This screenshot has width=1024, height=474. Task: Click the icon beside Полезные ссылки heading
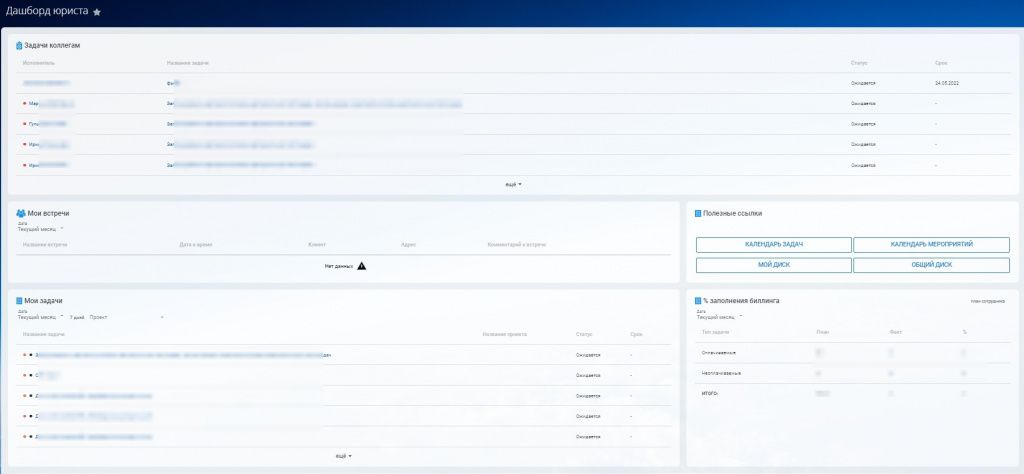pos(698,213)
